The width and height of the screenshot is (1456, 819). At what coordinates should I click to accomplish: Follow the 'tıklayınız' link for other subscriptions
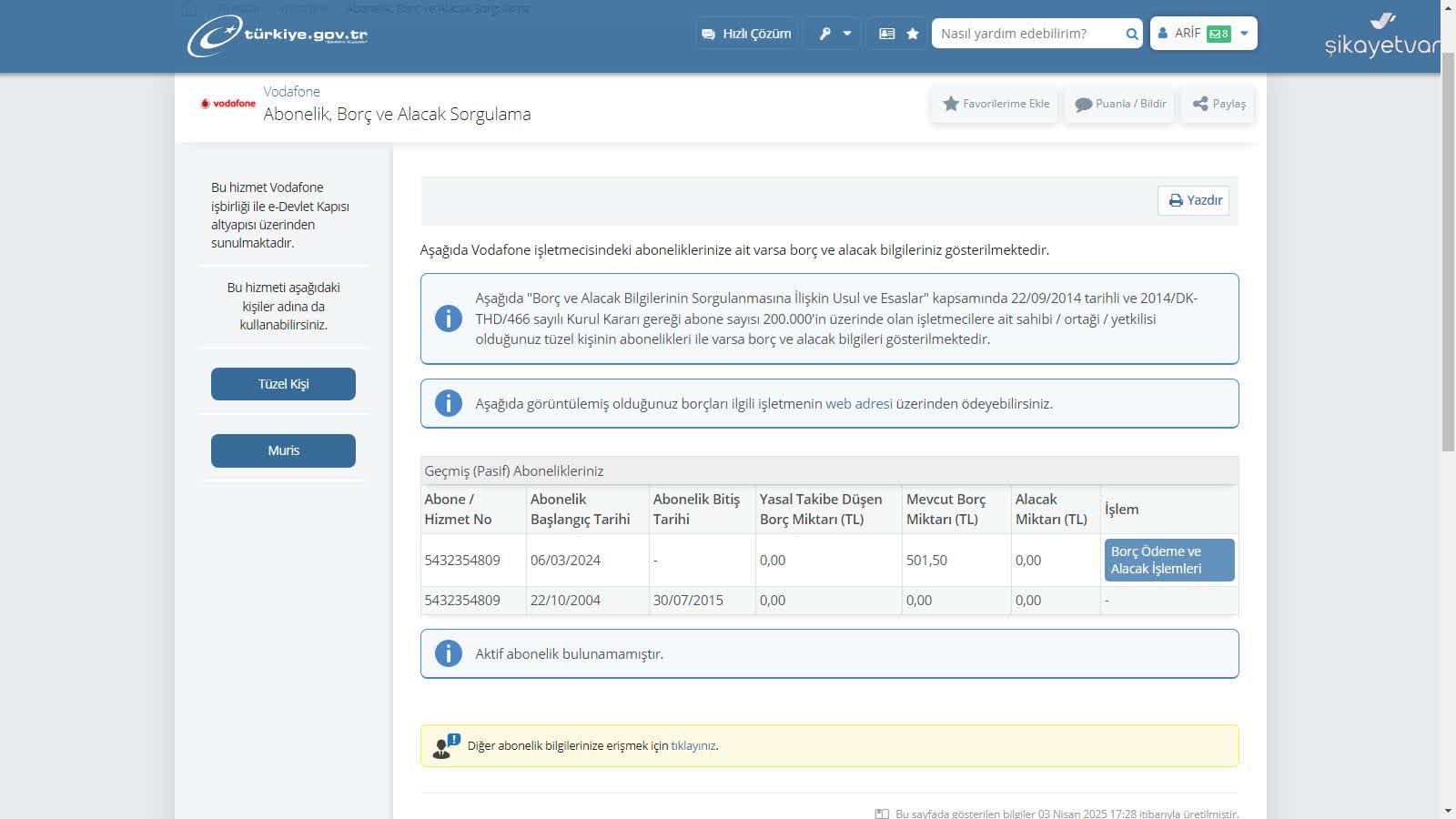click(693, 745)
